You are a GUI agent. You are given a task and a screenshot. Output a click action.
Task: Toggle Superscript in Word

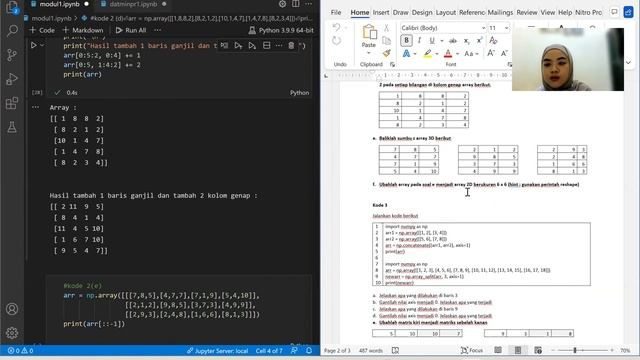tap(480, 40)
